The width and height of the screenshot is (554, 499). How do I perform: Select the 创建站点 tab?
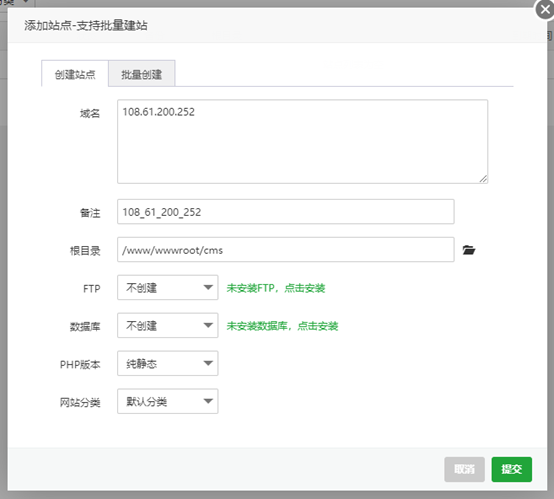pos(75,74)
